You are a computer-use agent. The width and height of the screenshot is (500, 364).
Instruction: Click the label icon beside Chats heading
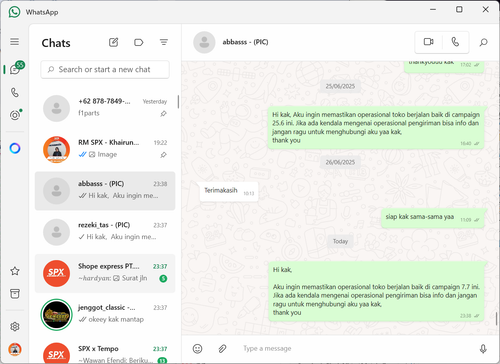click(138, 42)
